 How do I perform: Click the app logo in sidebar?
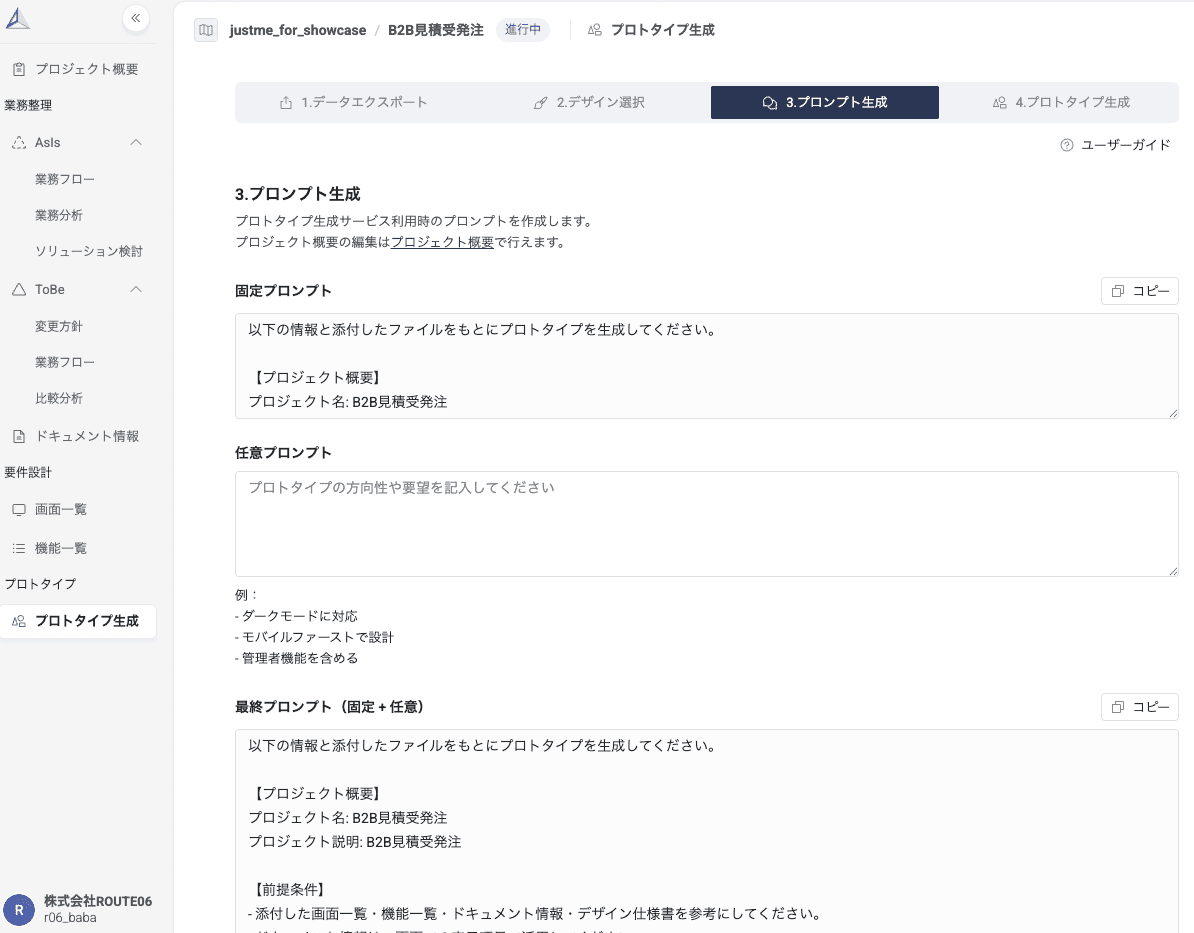pyautogui.click(x=18, y=18)
